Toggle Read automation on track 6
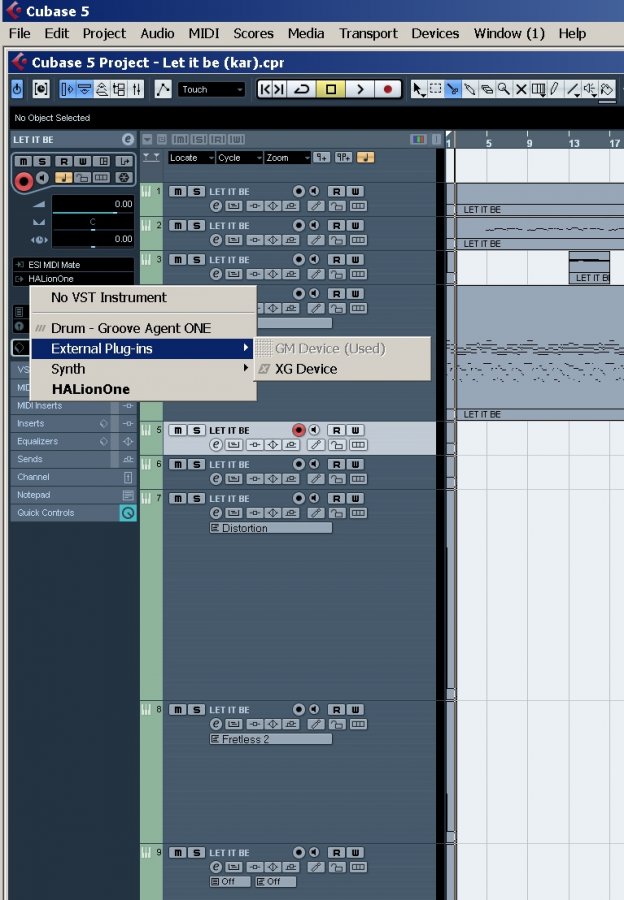 (336, 464)
